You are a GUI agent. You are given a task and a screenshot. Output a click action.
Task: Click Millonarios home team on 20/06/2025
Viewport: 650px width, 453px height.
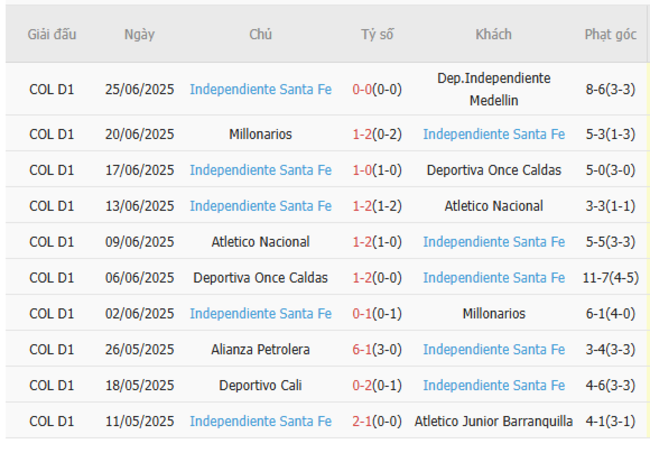pos(260,133)
